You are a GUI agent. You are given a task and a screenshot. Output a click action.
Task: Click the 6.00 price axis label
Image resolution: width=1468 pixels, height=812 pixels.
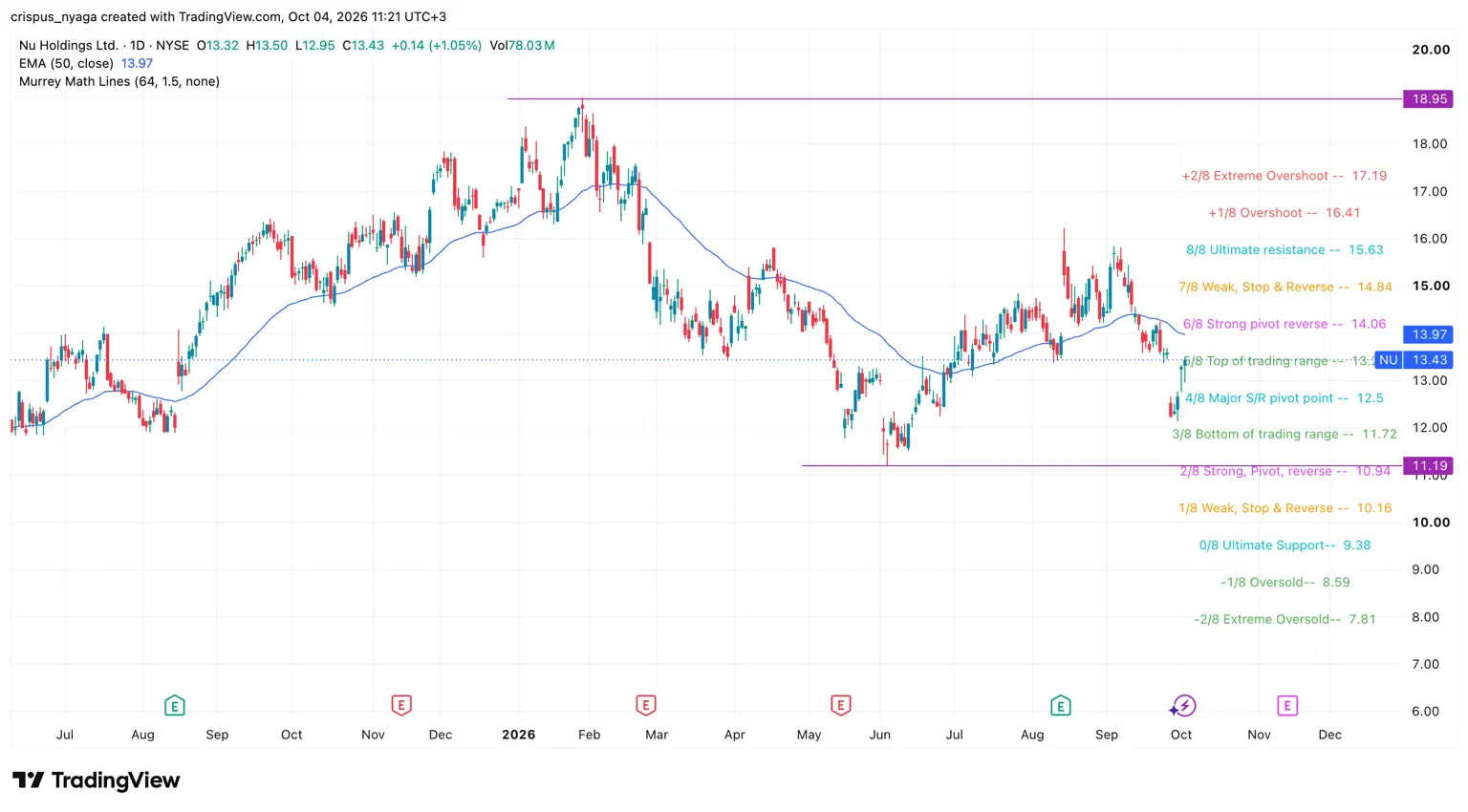tap(1425, 711)
